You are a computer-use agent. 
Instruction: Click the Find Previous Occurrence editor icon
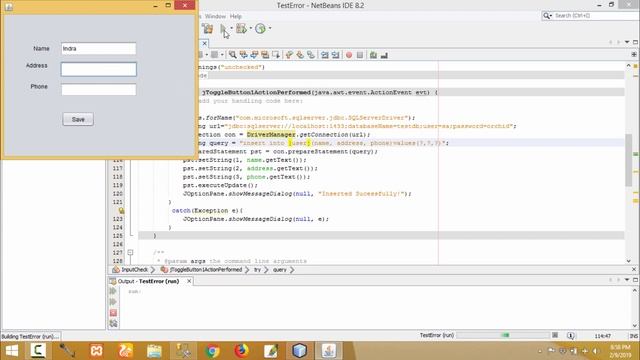[x=244, y=55]
